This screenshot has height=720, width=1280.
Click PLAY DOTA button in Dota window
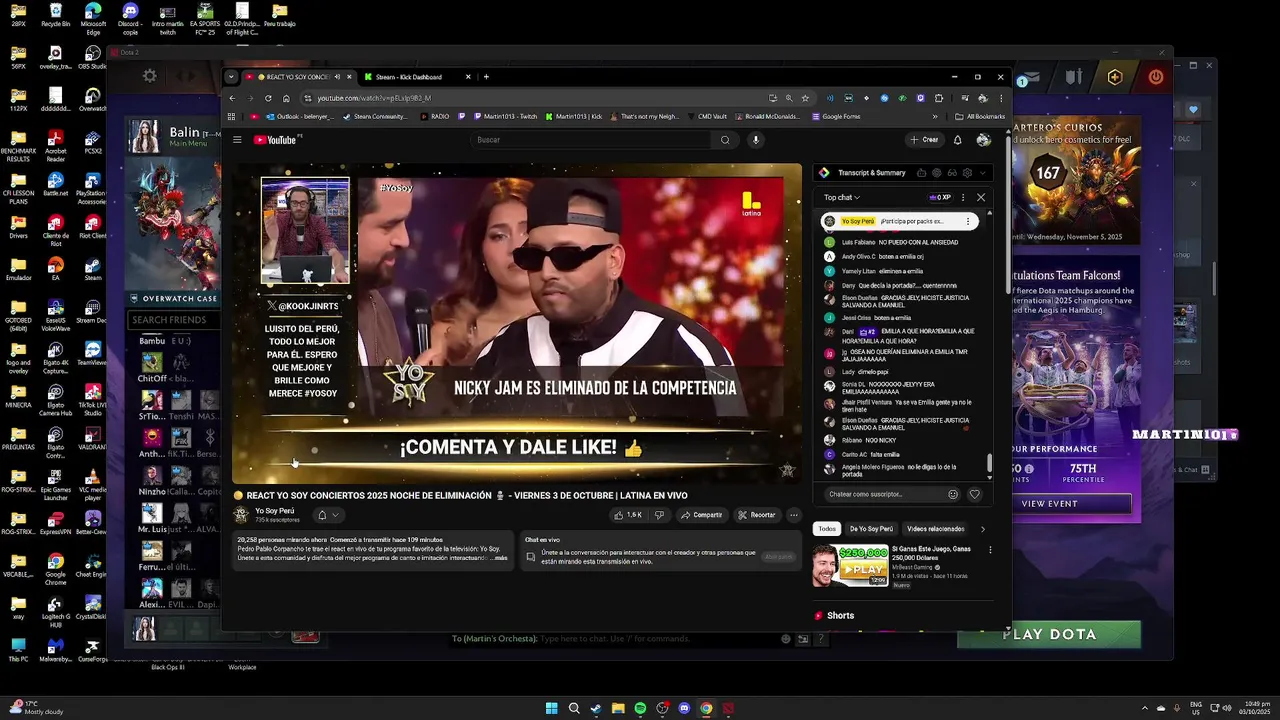pyautogui.click(x=1049, y=634)
